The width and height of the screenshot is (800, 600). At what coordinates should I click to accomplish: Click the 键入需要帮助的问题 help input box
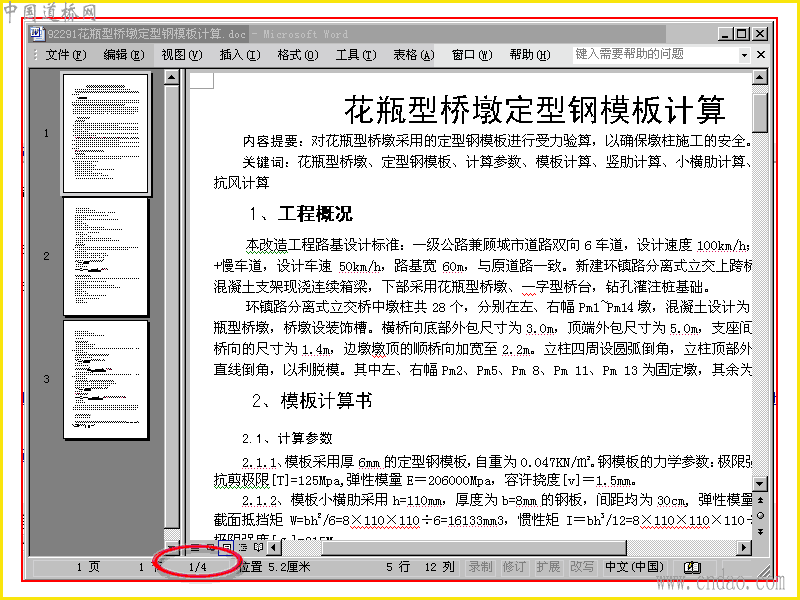click(x=656, y=55)
